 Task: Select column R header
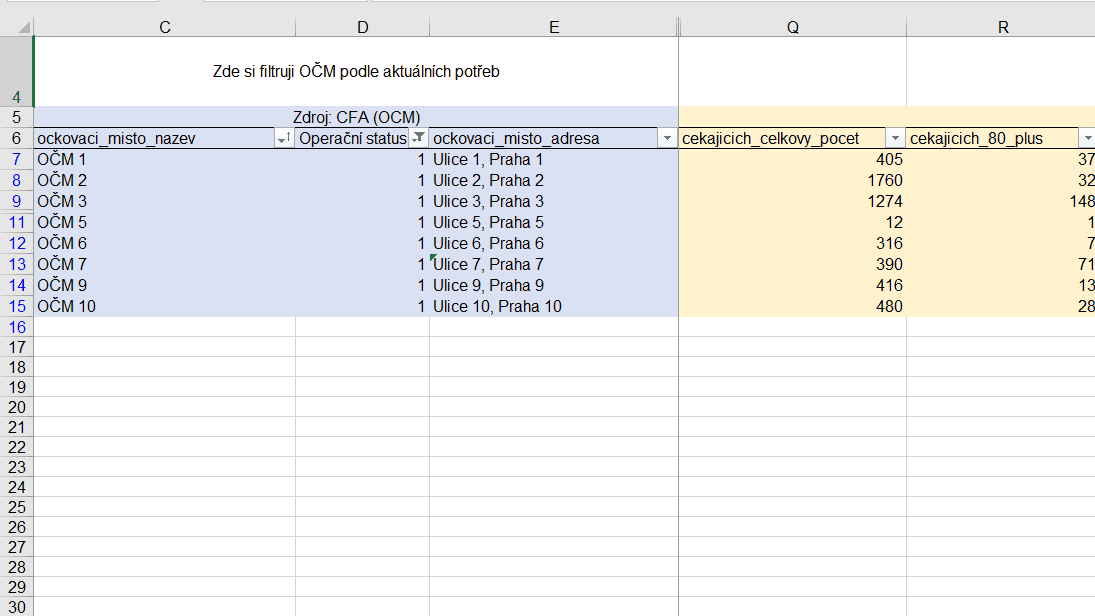click(1002, 28)
